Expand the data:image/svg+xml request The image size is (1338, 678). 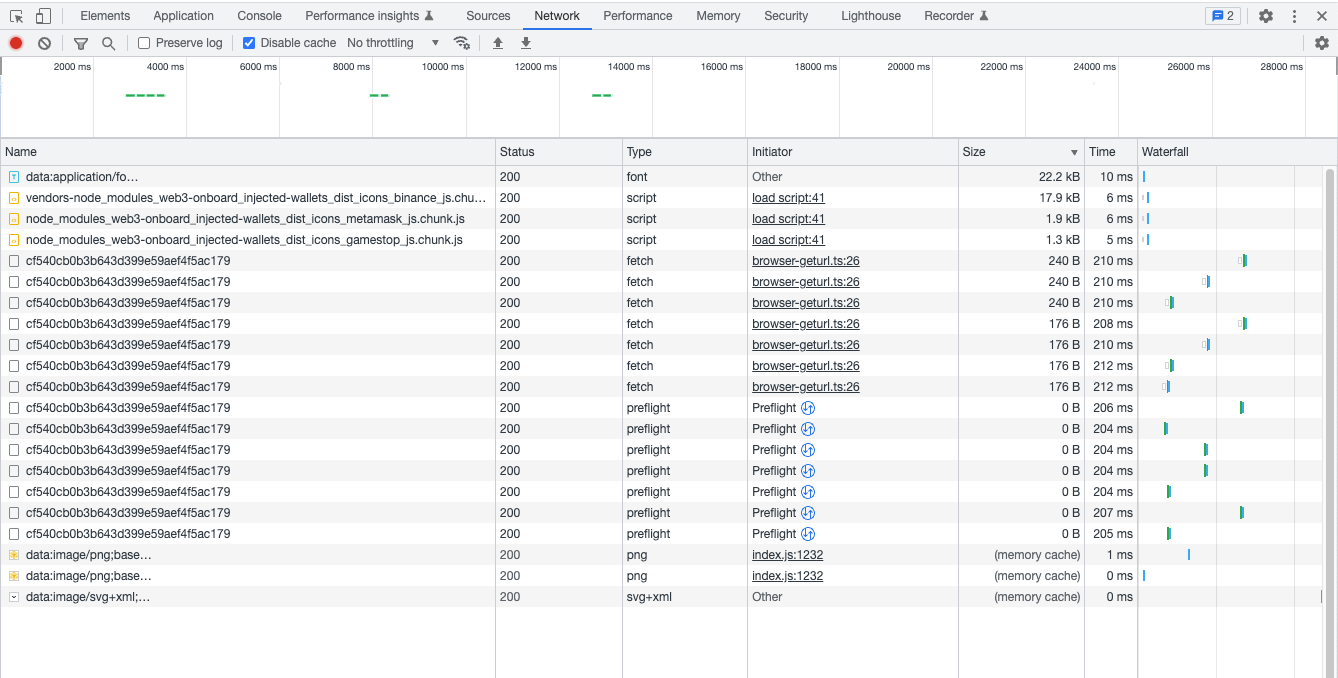point(13,596)
